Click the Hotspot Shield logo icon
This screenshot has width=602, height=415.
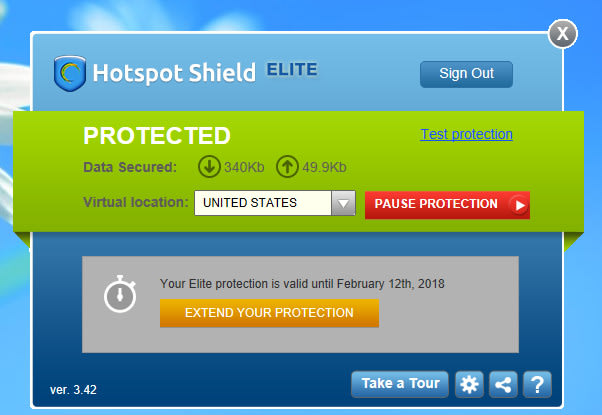coord(70,73)
